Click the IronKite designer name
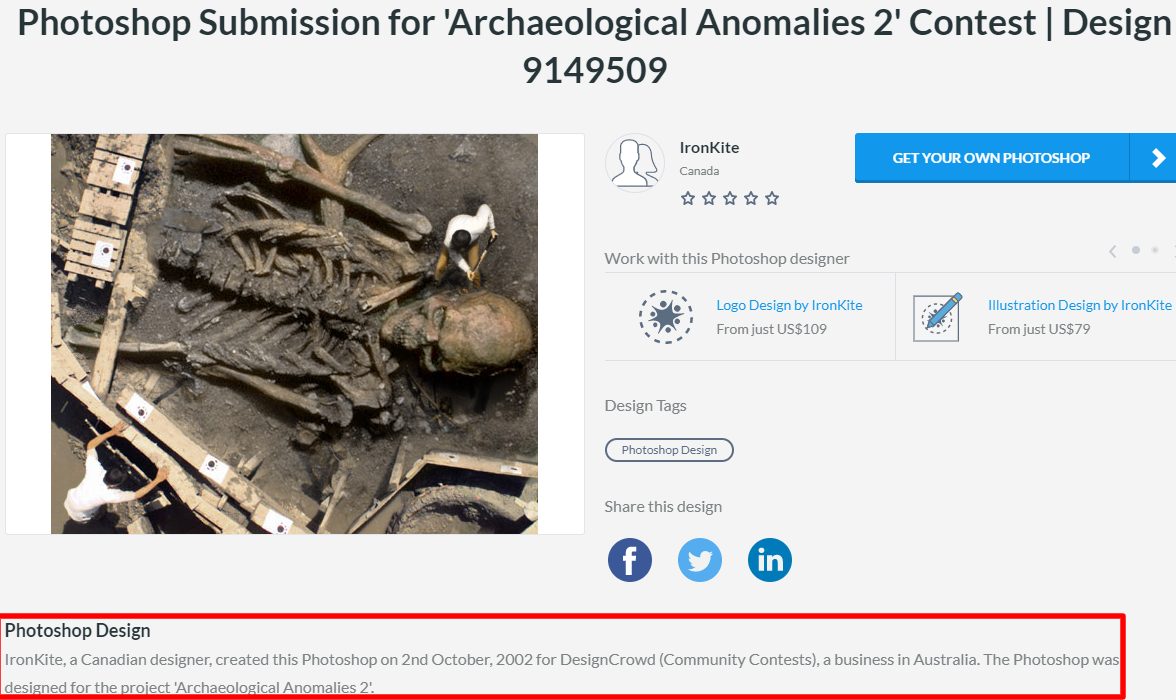This screenshot has height=700, width=1176. coord(709,147)
